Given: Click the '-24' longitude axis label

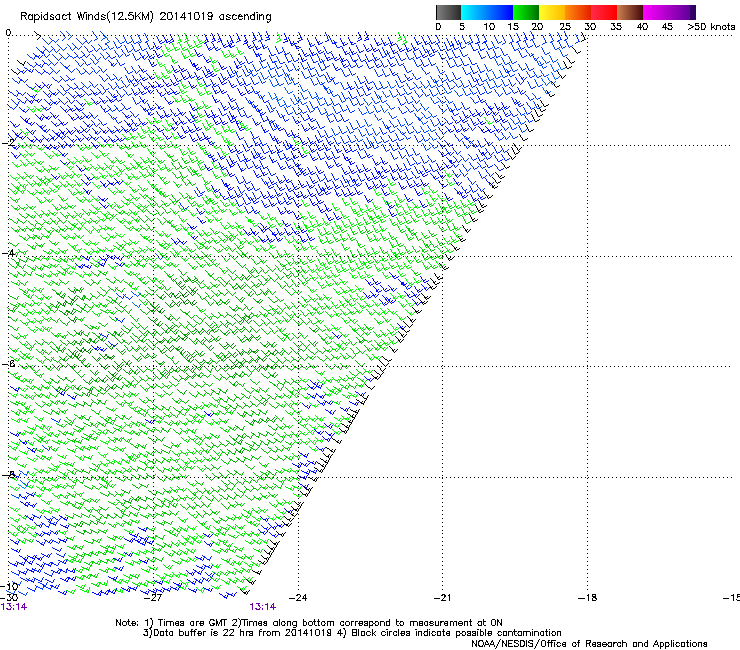Looking at the screenshot, I should pyautogui.click(x=298, y=598).
